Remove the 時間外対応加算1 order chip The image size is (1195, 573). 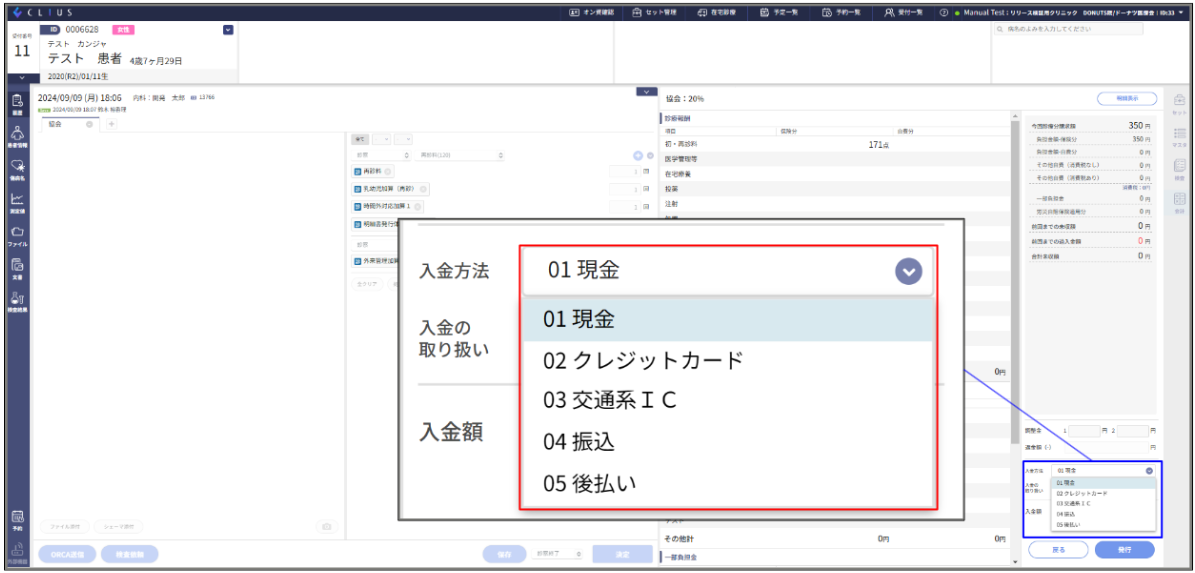[418, 206]
